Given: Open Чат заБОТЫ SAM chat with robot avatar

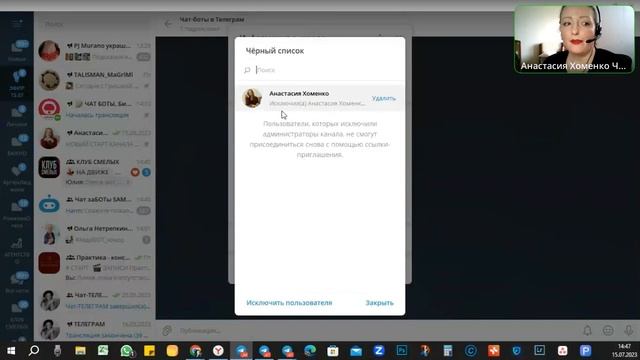Looking at the screenshot, I should [95, 204].
